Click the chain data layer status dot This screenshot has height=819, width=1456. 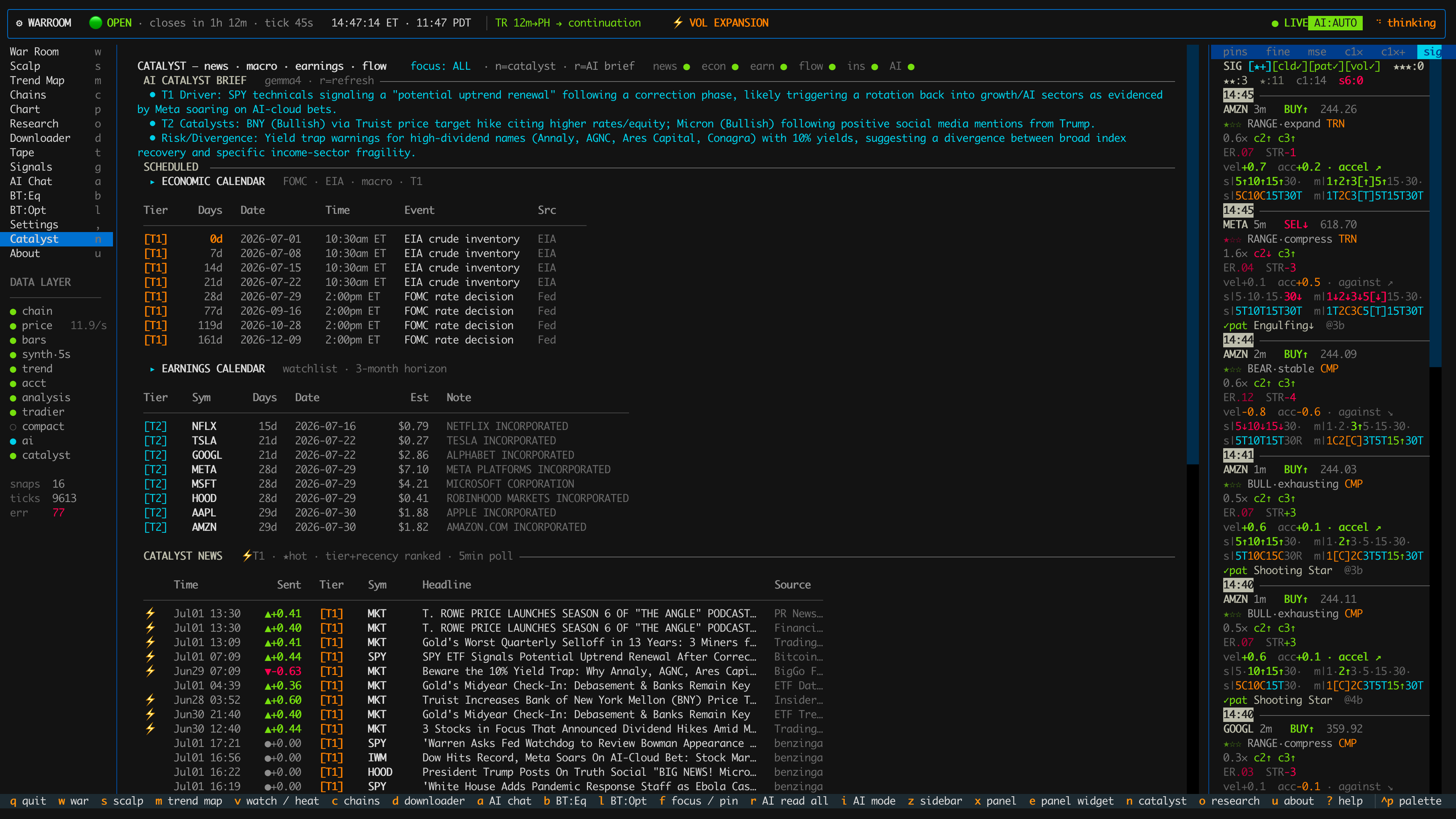[13, 311]
